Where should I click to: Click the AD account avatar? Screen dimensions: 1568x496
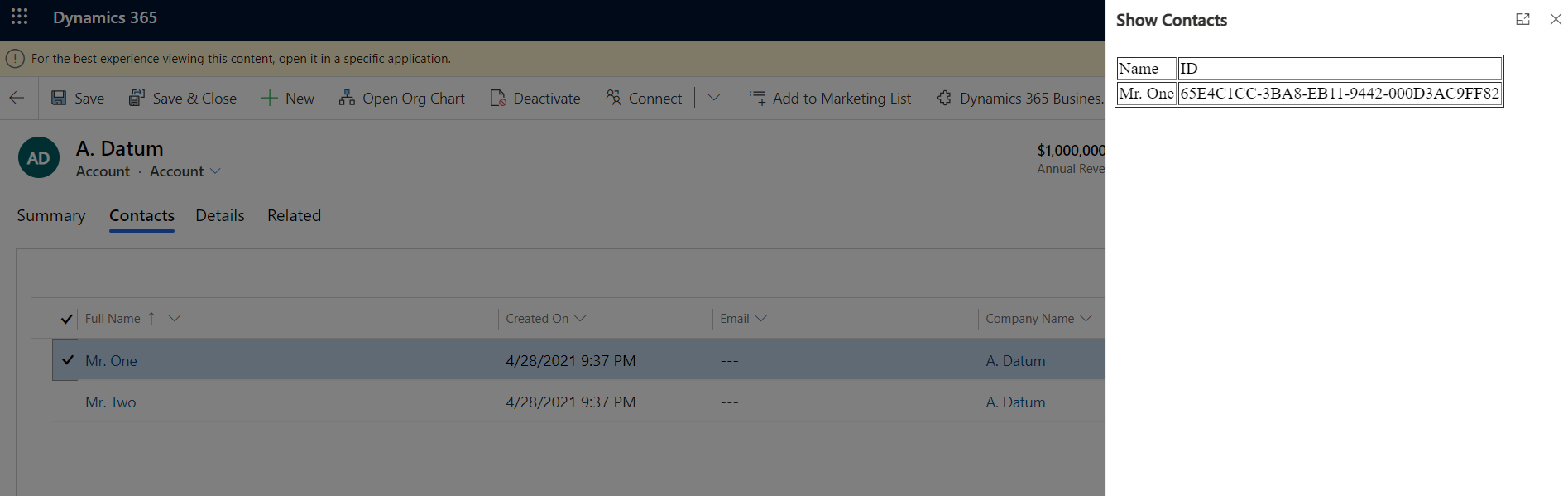(x=39, y=157)
